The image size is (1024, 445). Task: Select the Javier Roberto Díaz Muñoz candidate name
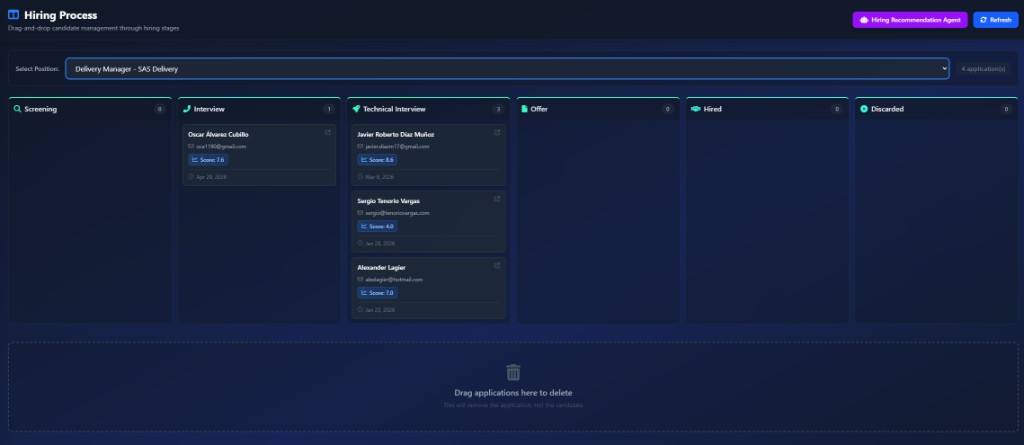tap(396, 135)
